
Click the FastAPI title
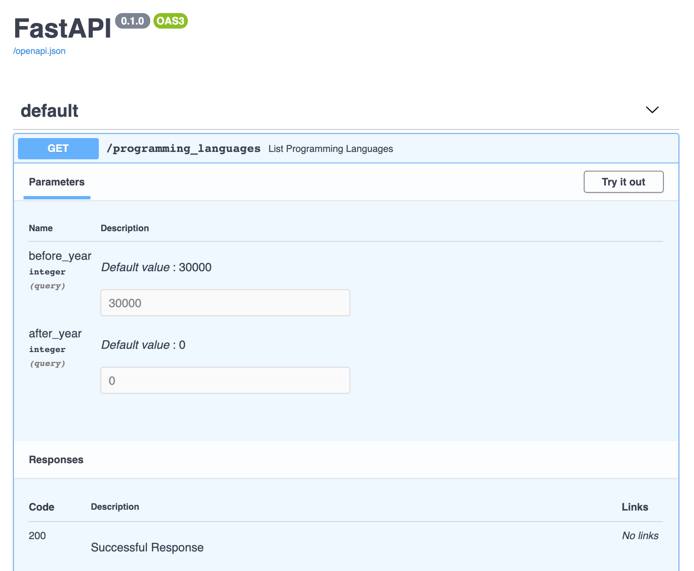62,29
